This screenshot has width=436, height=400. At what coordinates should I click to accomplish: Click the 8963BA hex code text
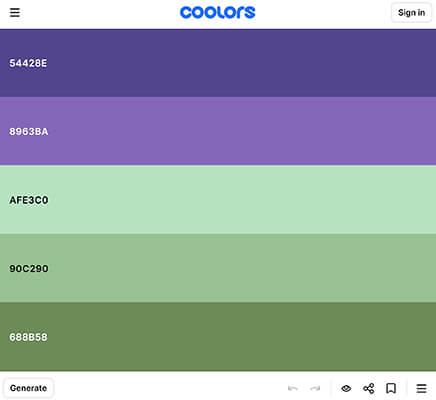(29, 131)
